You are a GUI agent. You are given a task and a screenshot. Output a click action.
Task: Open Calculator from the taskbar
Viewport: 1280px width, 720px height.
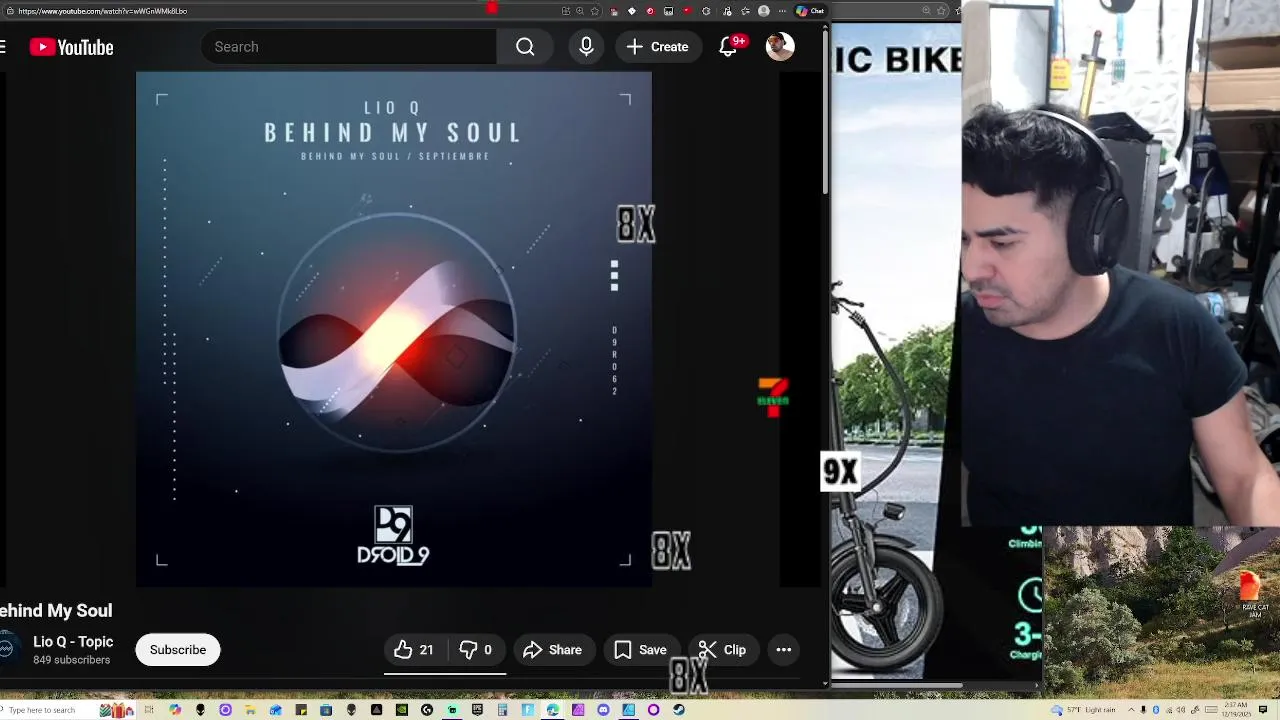[503, 710]
